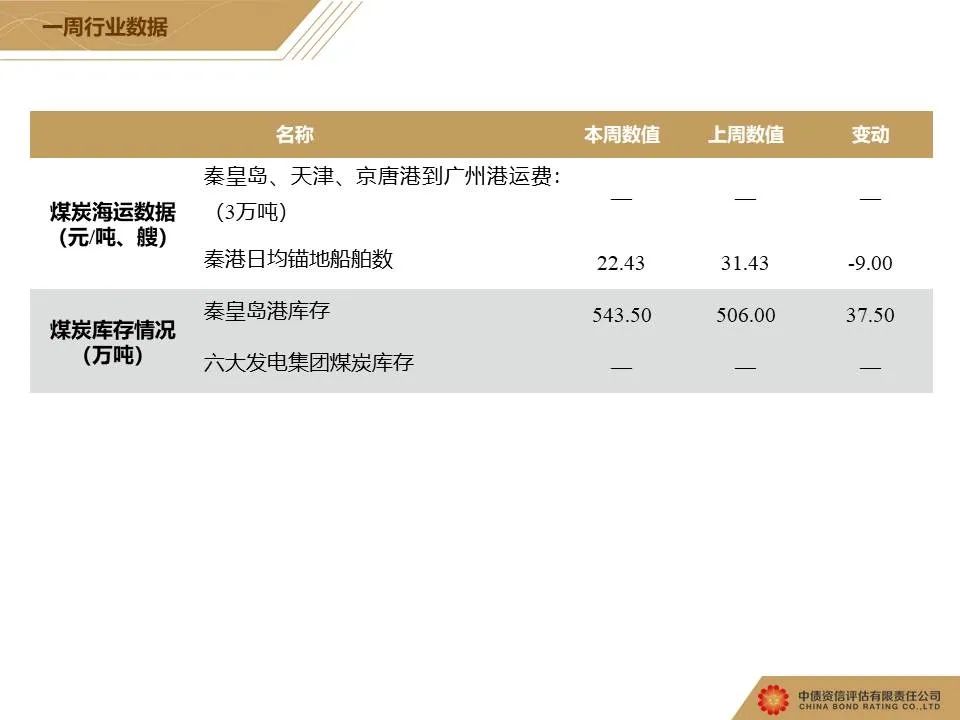Viewport: 960px width, 720px height.
Task: Select the value 506.00
Action: (x=746, y=315)
